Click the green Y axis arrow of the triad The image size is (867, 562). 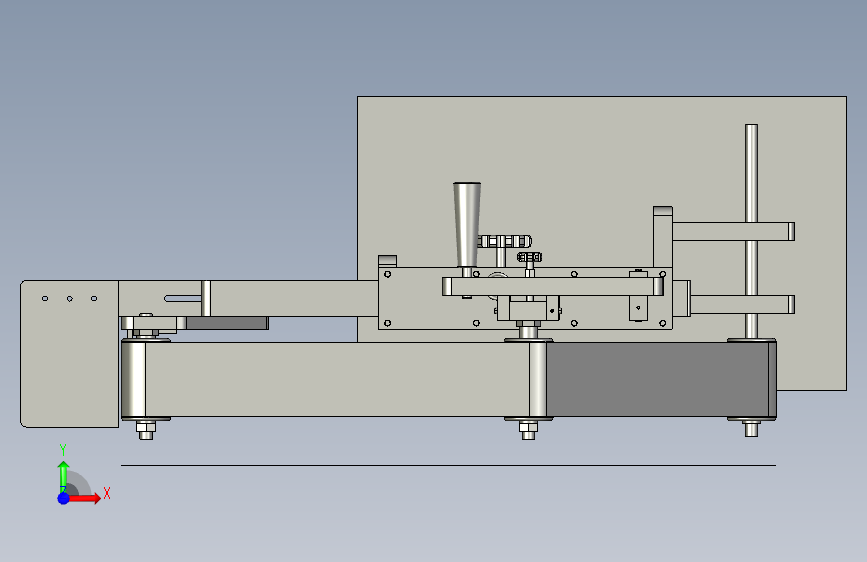64,475
